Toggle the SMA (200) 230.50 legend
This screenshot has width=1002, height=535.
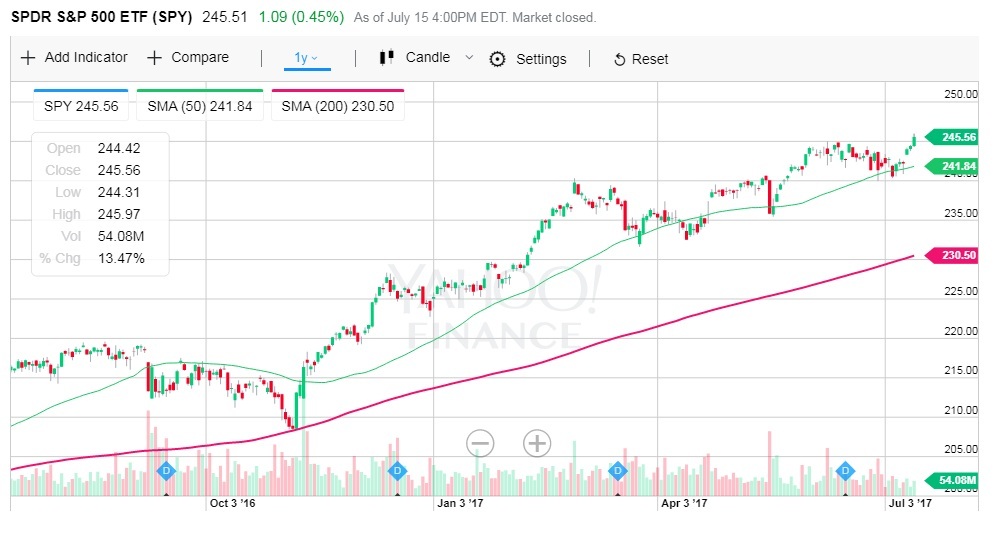[x=338, y=106]
